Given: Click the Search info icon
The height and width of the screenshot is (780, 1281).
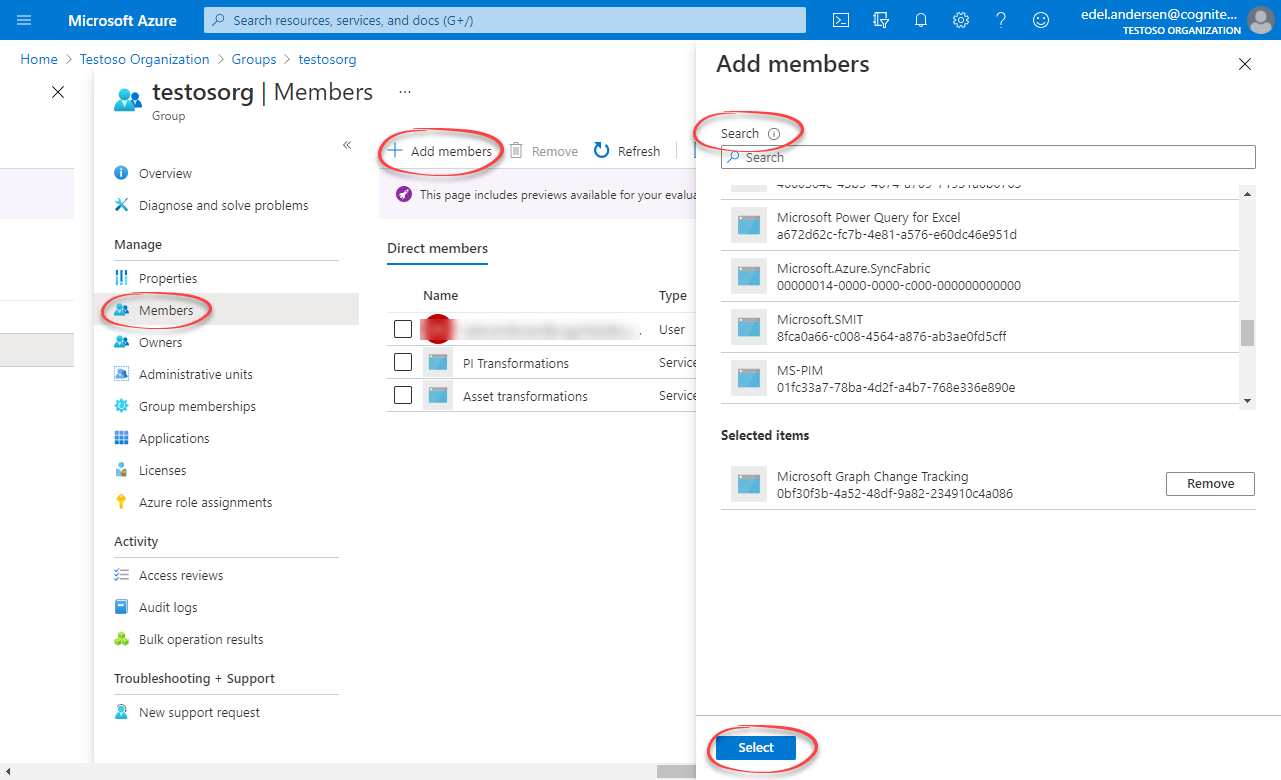Looking at the screenshot, I should point(773,133).
